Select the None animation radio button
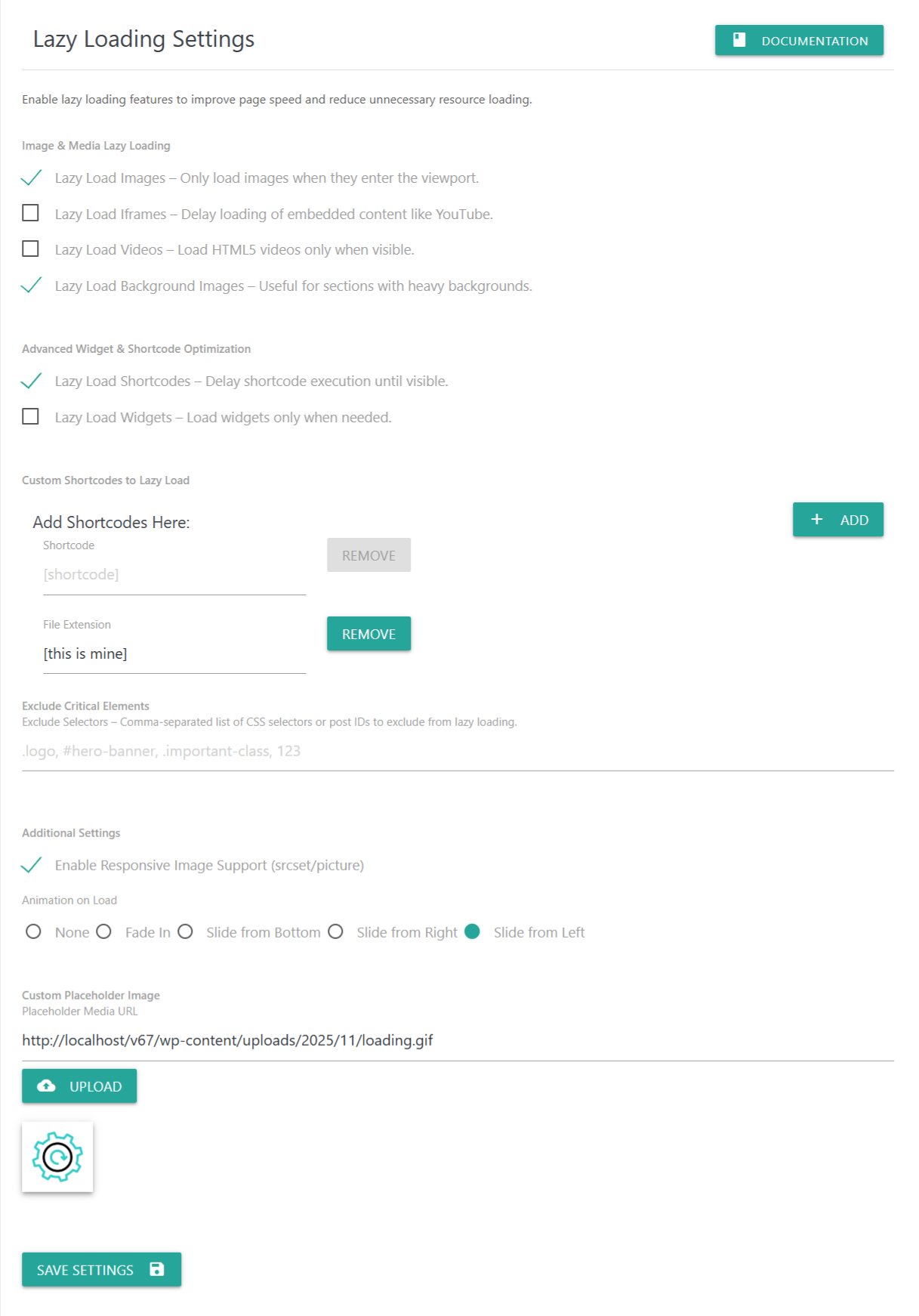The height and width of the screenshot is (1316, 919). tap(33, 932)
